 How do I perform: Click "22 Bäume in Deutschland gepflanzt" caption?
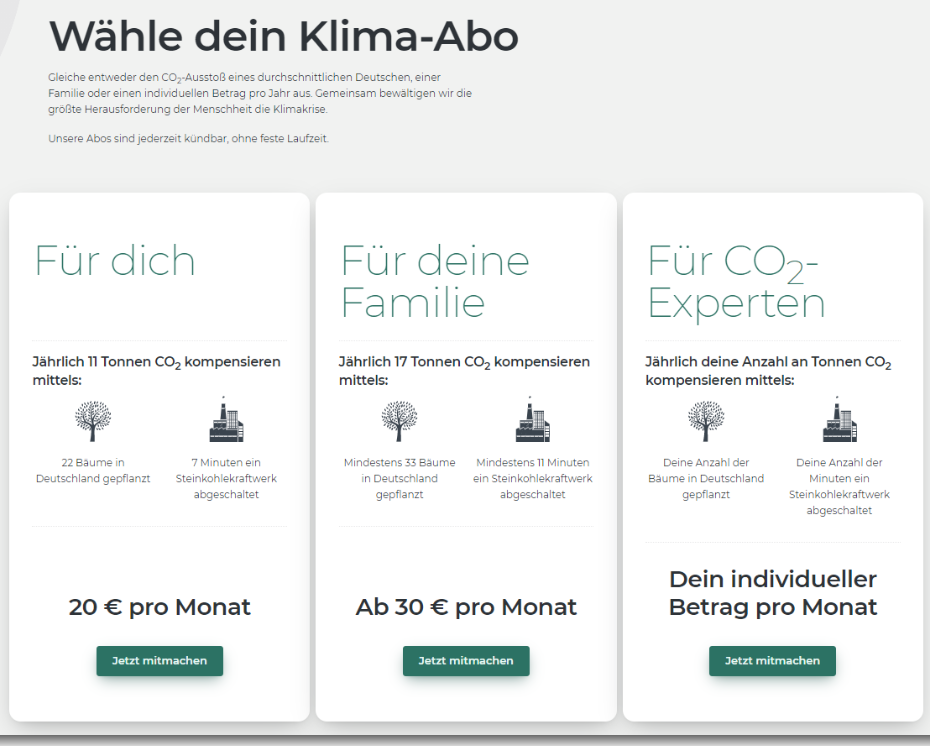click(x=93, y=470)
